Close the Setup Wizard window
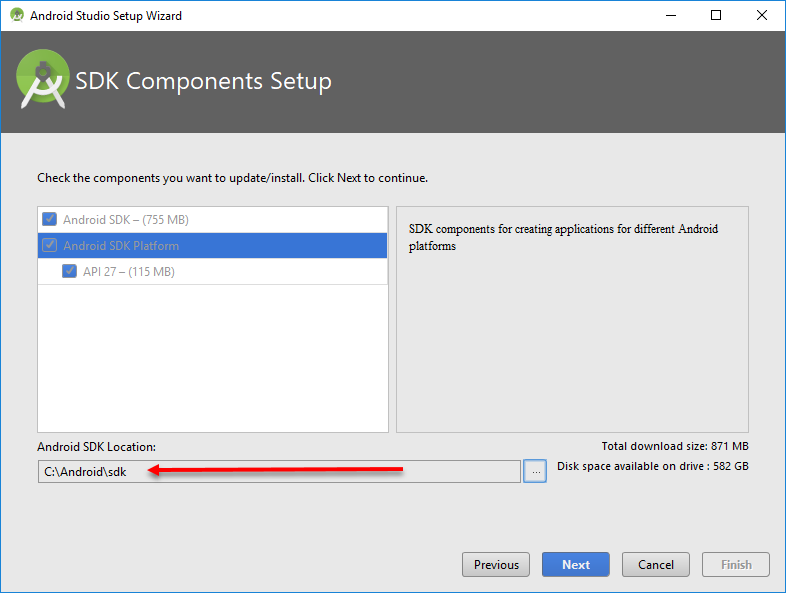Image resolution: width=786 pixels, height=593 pixels. [762, 16]
